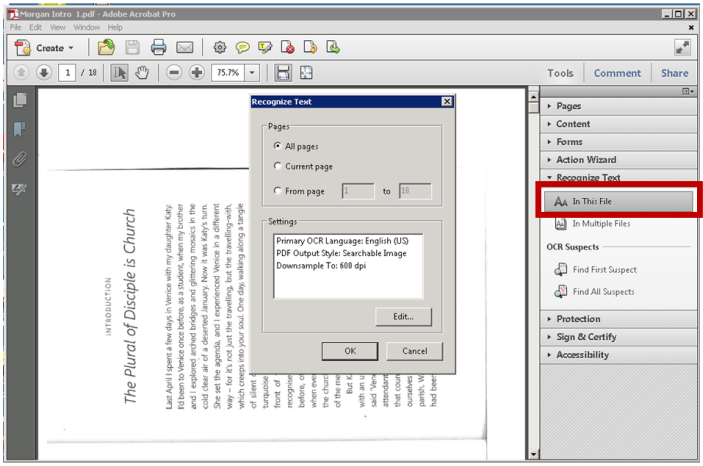Go to next page arrow

point(43,73)
